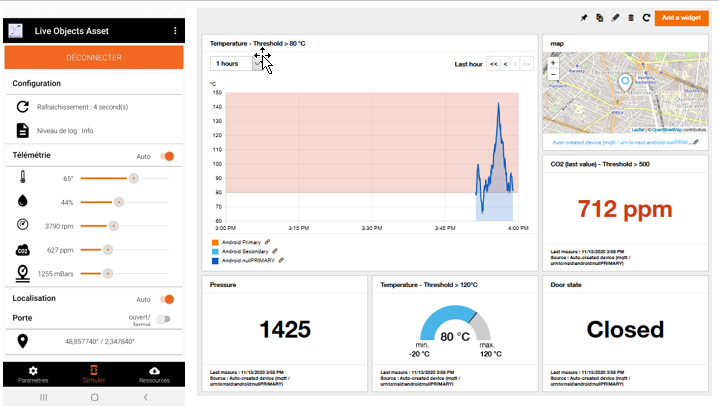Screen dimensions: 719x406
Task: Duplicate the dashboard with the copy icon
Action: pyautogui.click(x=599, y=18)
